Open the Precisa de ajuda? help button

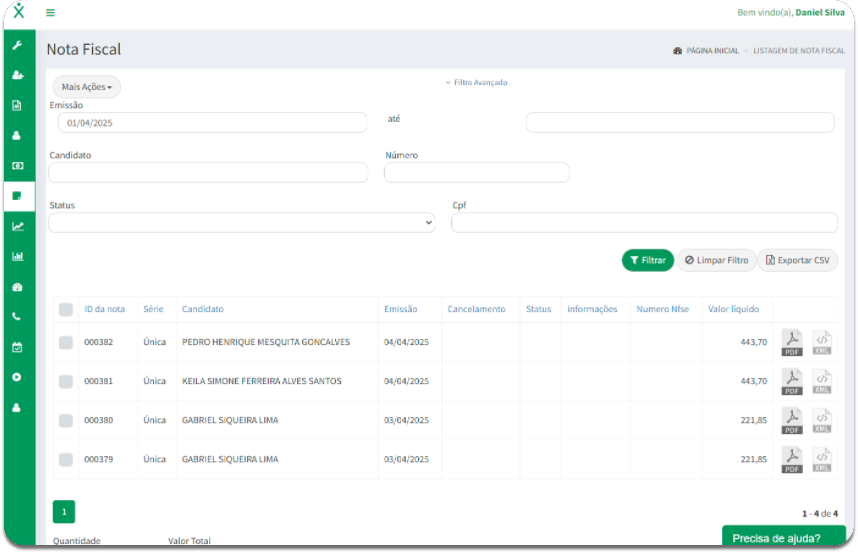(x=784, y=536)
